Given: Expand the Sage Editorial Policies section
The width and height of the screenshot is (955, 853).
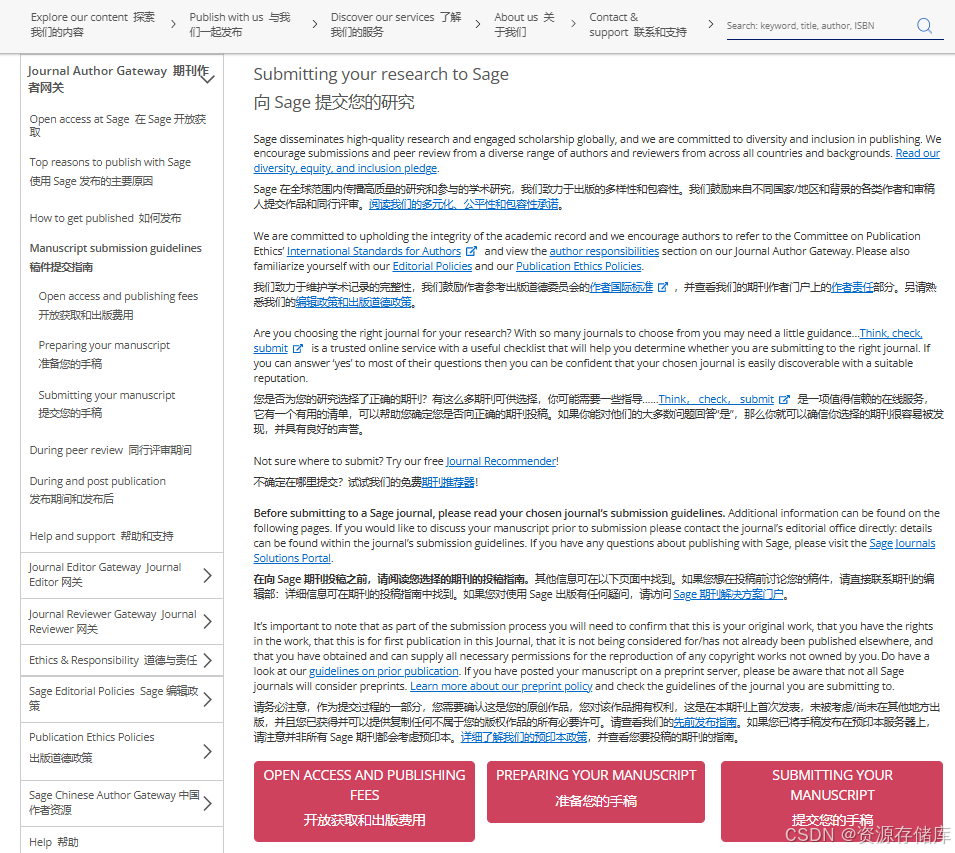Looking at the screenshot, I should point(207,699).
